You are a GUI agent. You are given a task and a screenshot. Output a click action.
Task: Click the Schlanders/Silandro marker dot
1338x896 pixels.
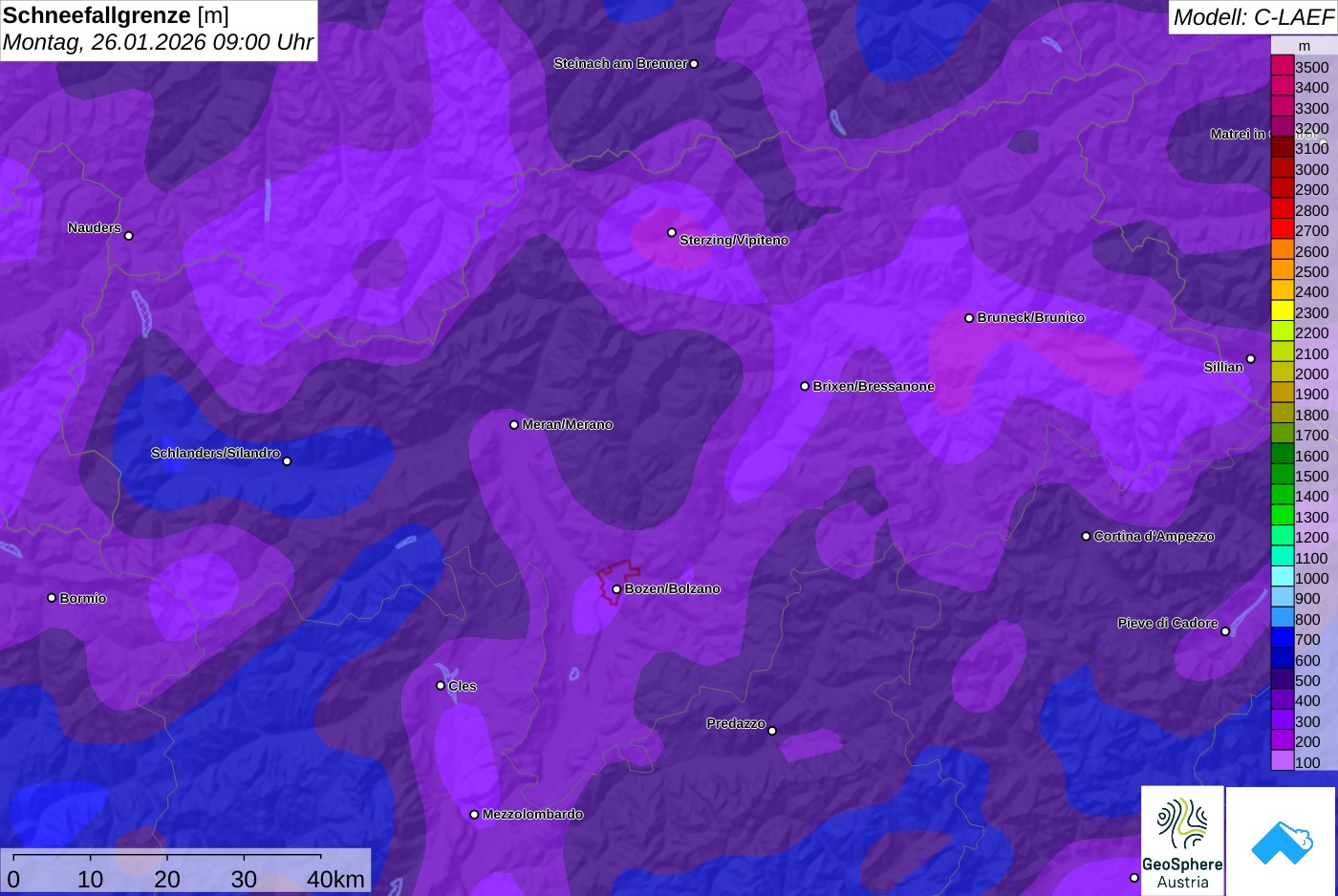pos(287,461)
